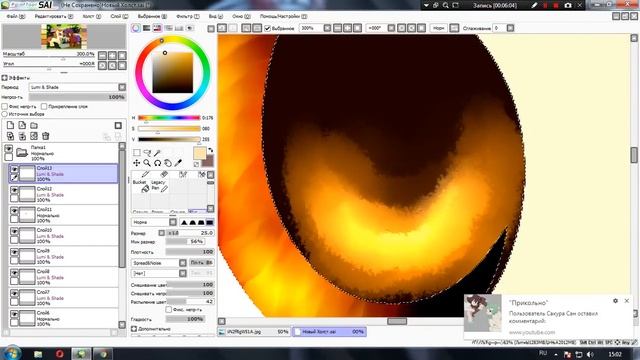Select Источник выбора radio option
Image resolution: width=640 pixels, height=360 pixels.
tap(4, 114)
